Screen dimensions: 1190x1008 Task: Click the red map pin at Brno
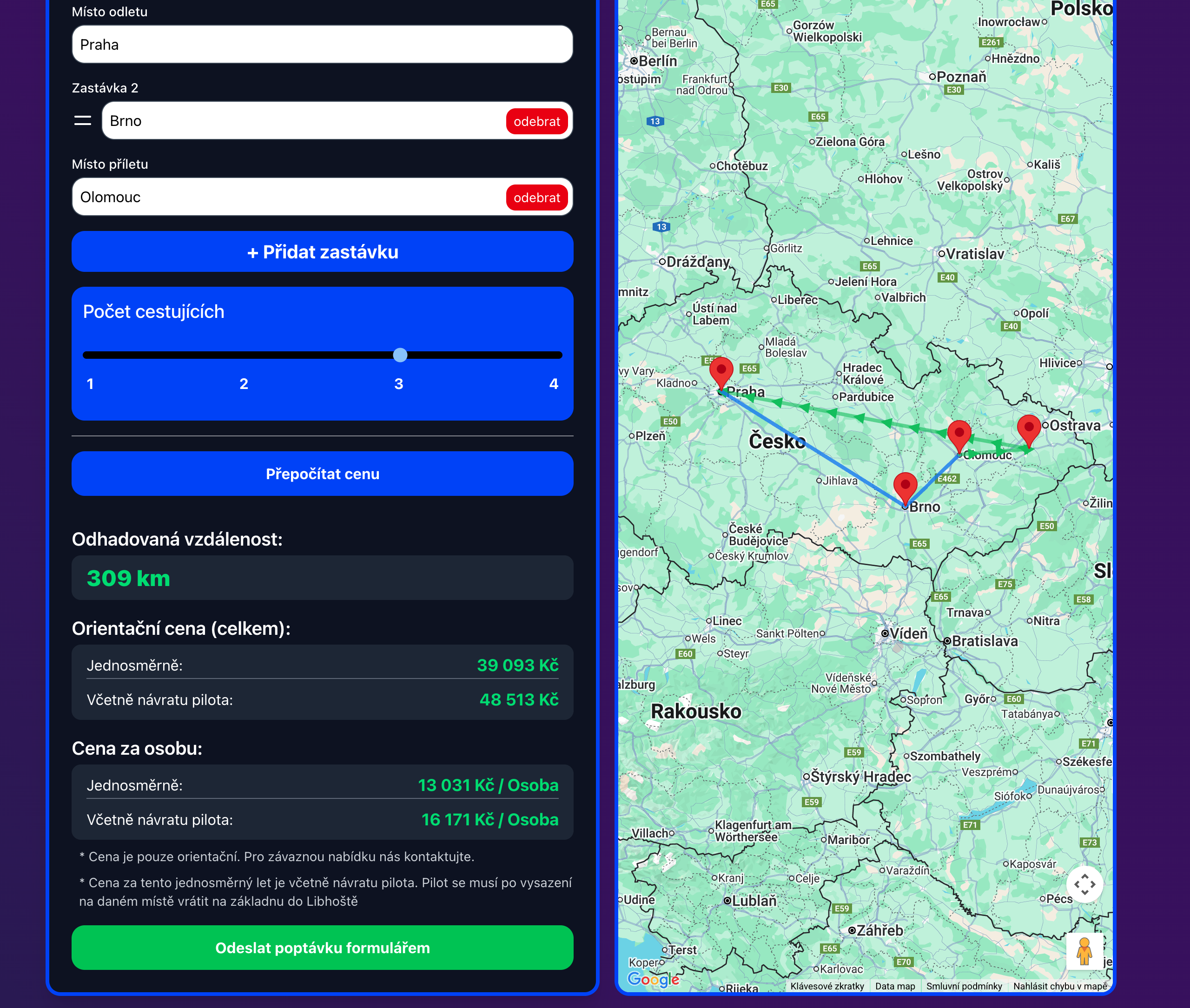(x=905, y=486)
